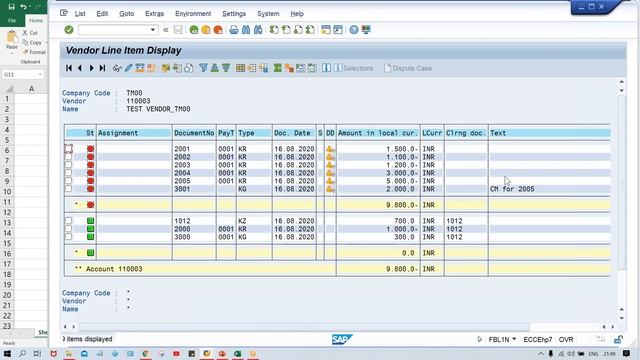
Task: Click the Sort Ascending icon
Action: (214, 68)
